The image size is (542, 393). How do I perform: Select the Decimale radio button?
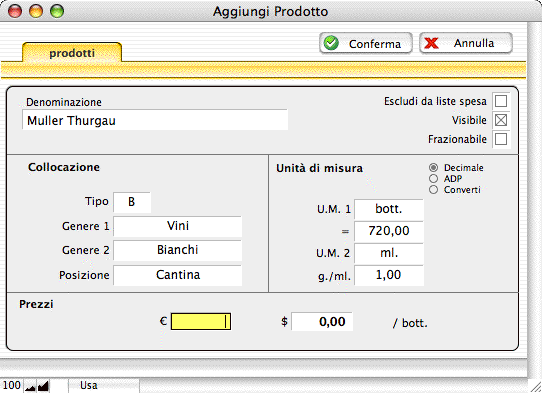(x=433, y=168)
